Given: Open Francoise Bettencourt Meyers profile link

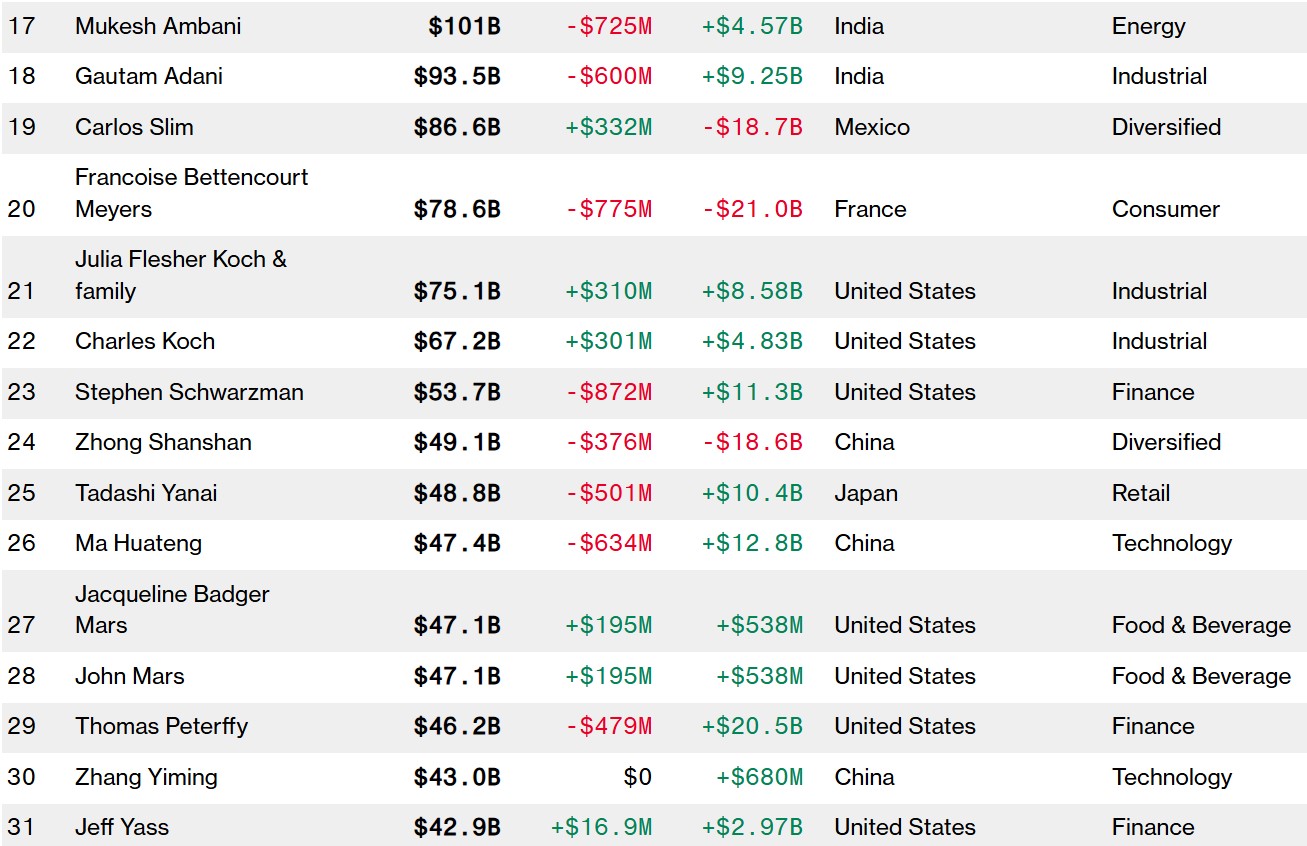Looking at the screenshot, I should tap(191, 193).
